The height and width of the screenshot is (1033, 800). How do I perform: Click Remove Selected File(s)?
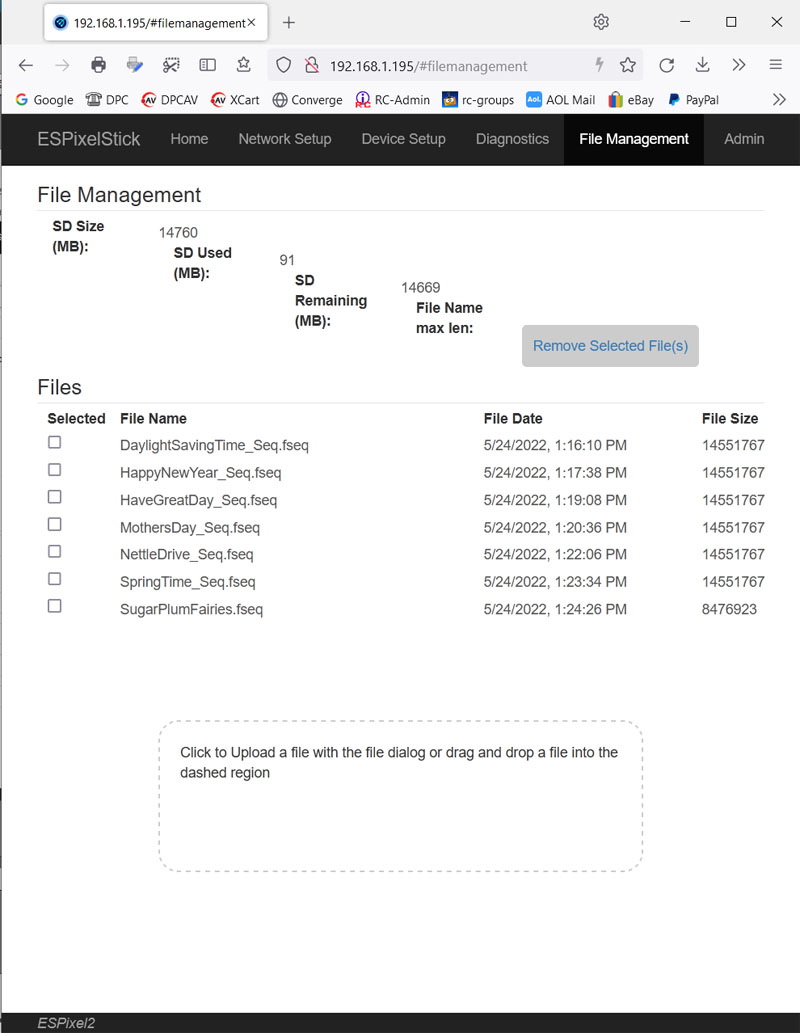[x=610, y=345]
